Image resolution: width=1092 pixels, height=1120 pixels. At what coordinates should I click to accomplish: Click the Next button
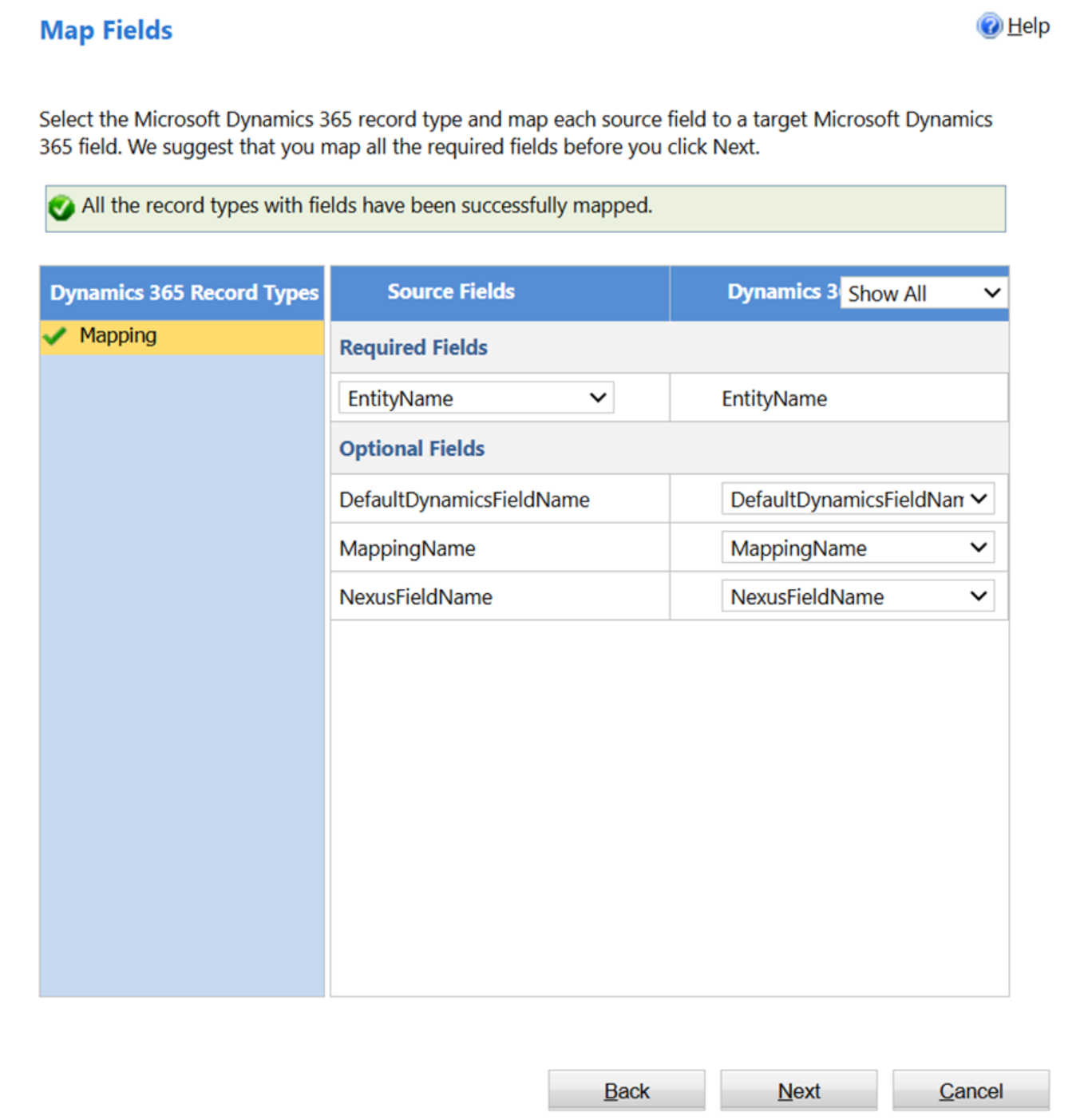[799, 1090]
